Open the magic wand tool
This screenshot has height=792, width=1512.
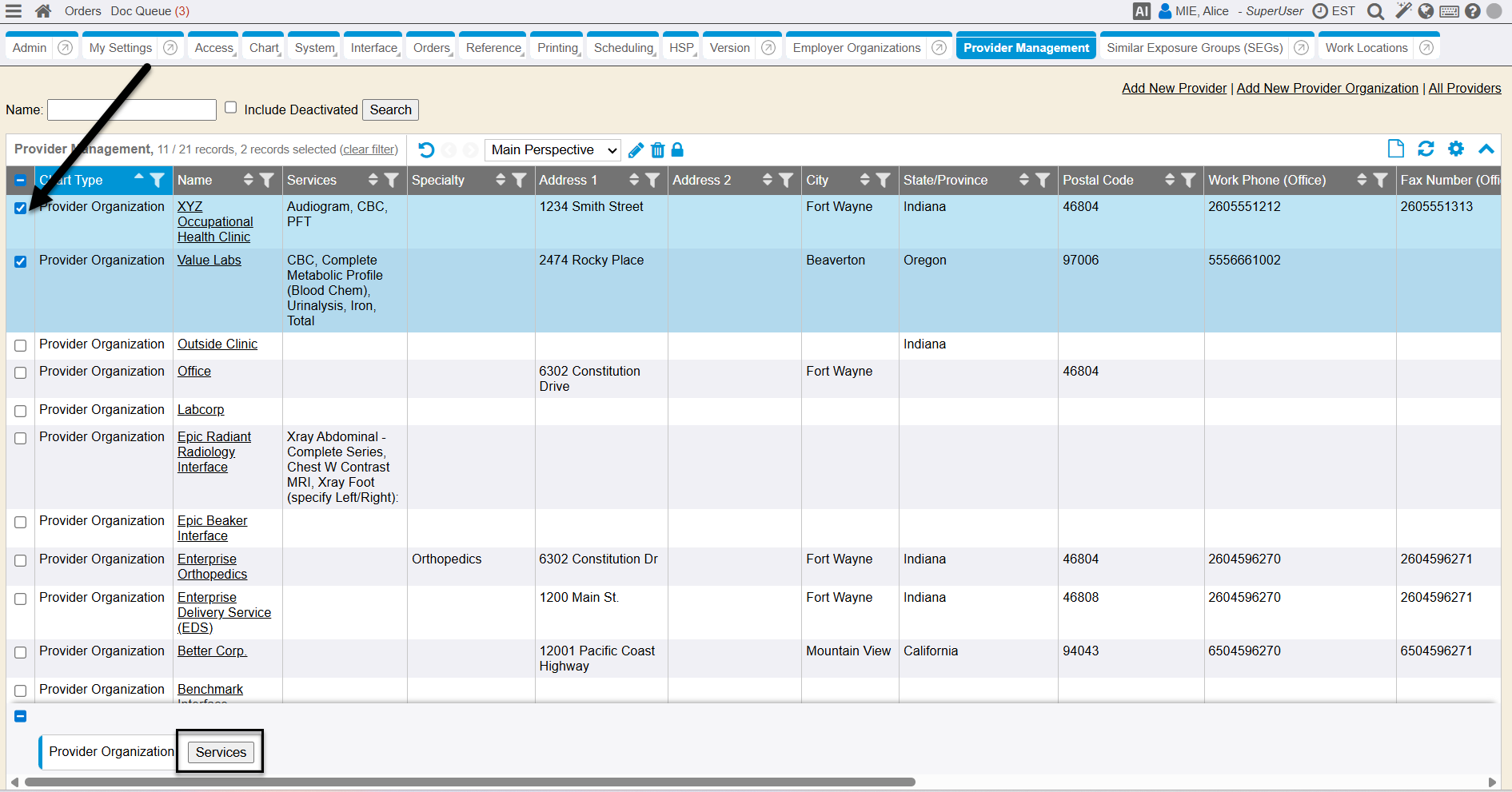tap(1403, 10)
